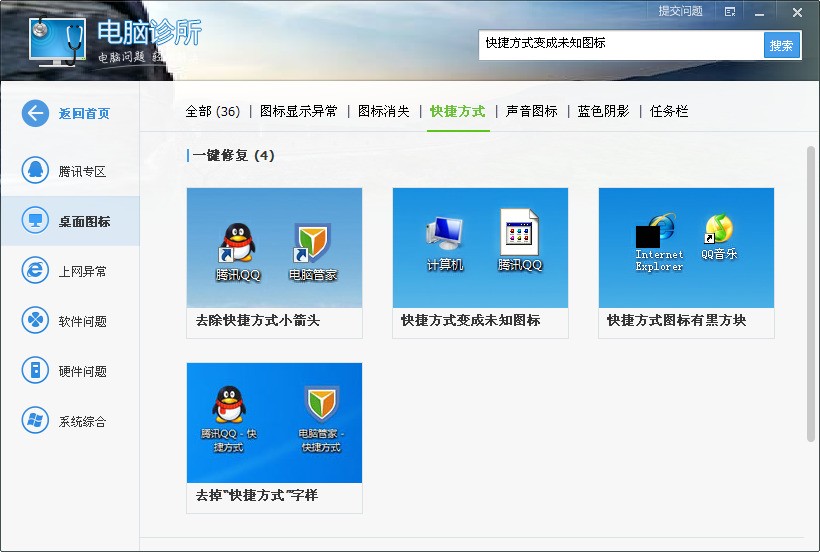Viewport: 820px width, 552px height.
Task: Click the back arrow icon for 返回首页
Action: tap(35, 113)
